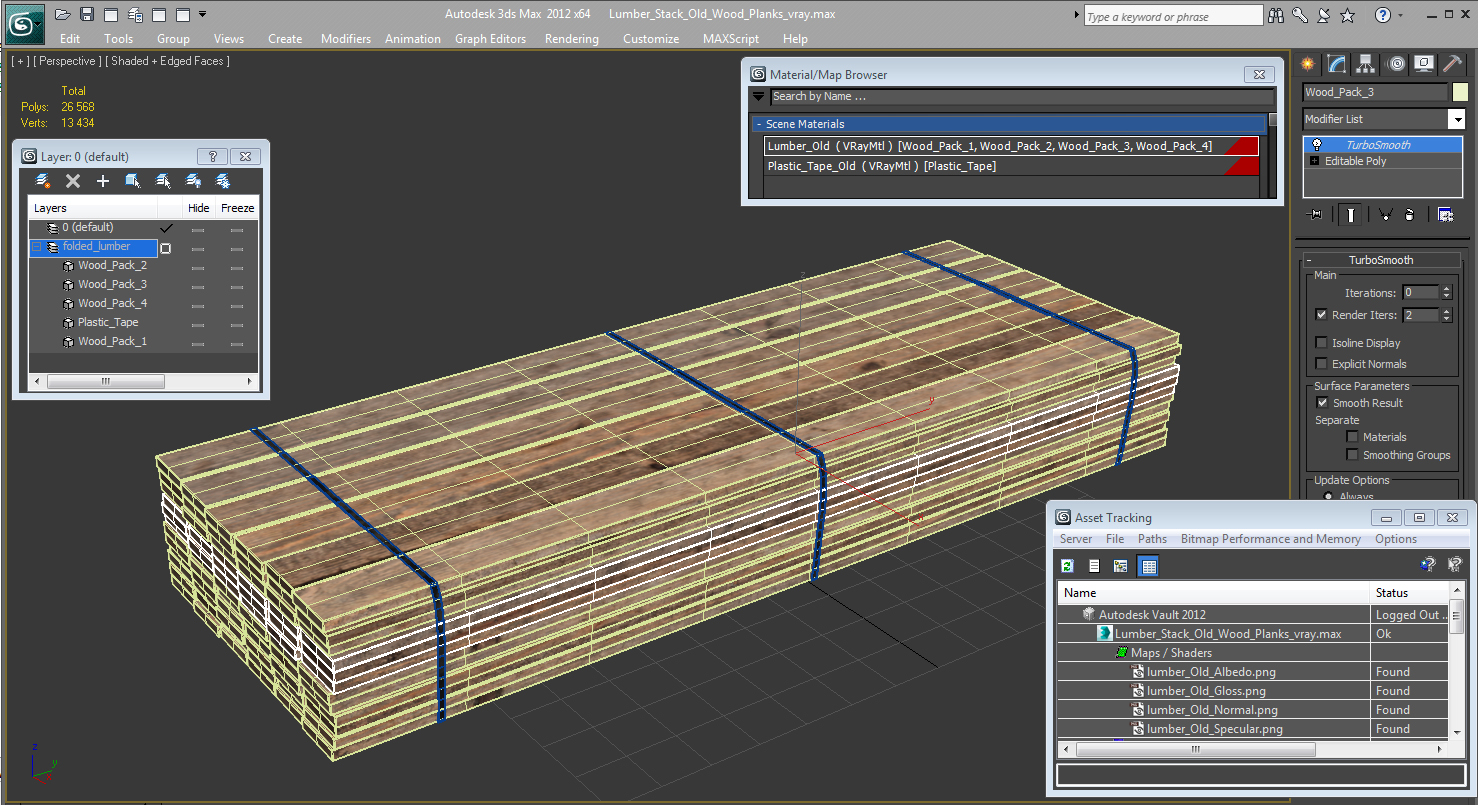Click the Subscription Center key icon

(x=1300, y=15)
